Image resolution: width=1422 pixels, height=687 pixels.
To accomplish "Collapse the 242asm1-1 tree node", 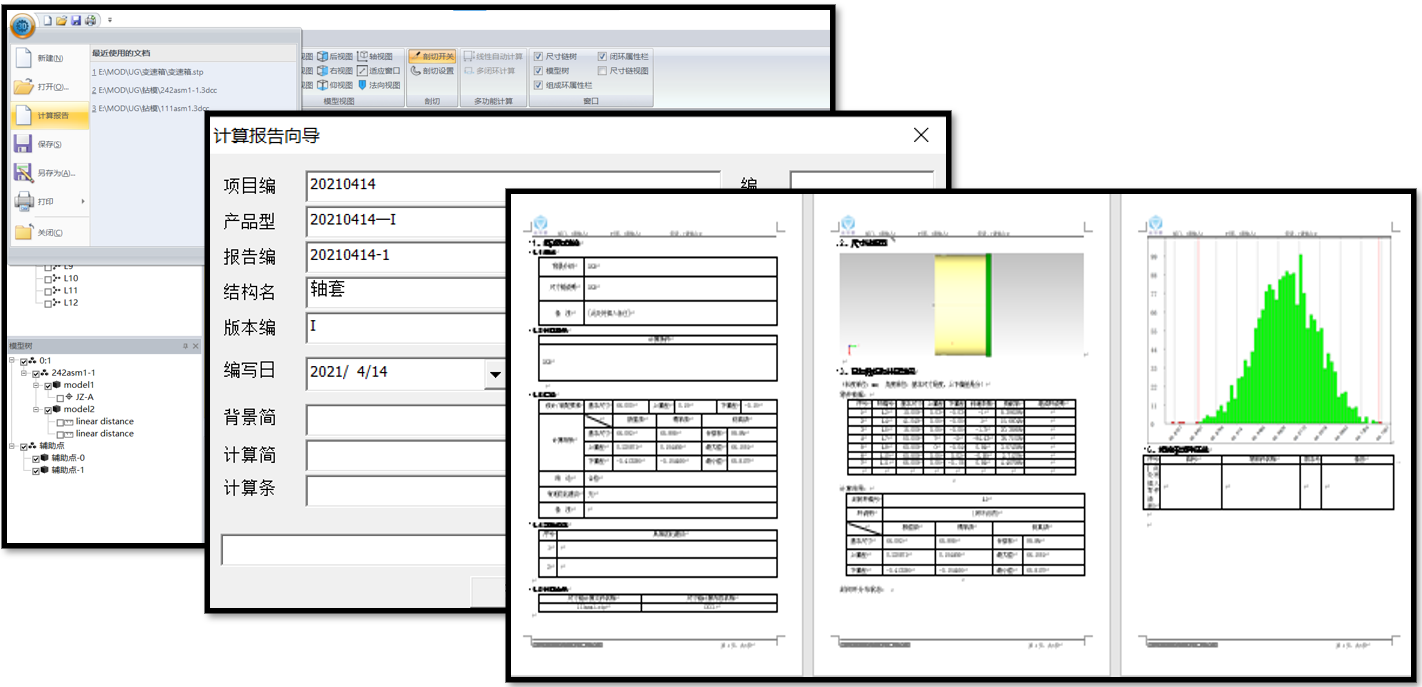I will tap(25, 373).
